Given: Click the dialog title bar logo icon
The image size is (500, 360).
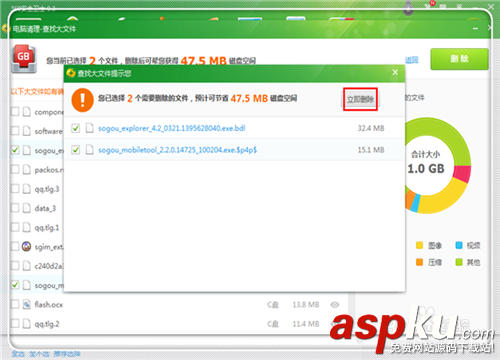Looking at the screenshot, I should (71, 73).
